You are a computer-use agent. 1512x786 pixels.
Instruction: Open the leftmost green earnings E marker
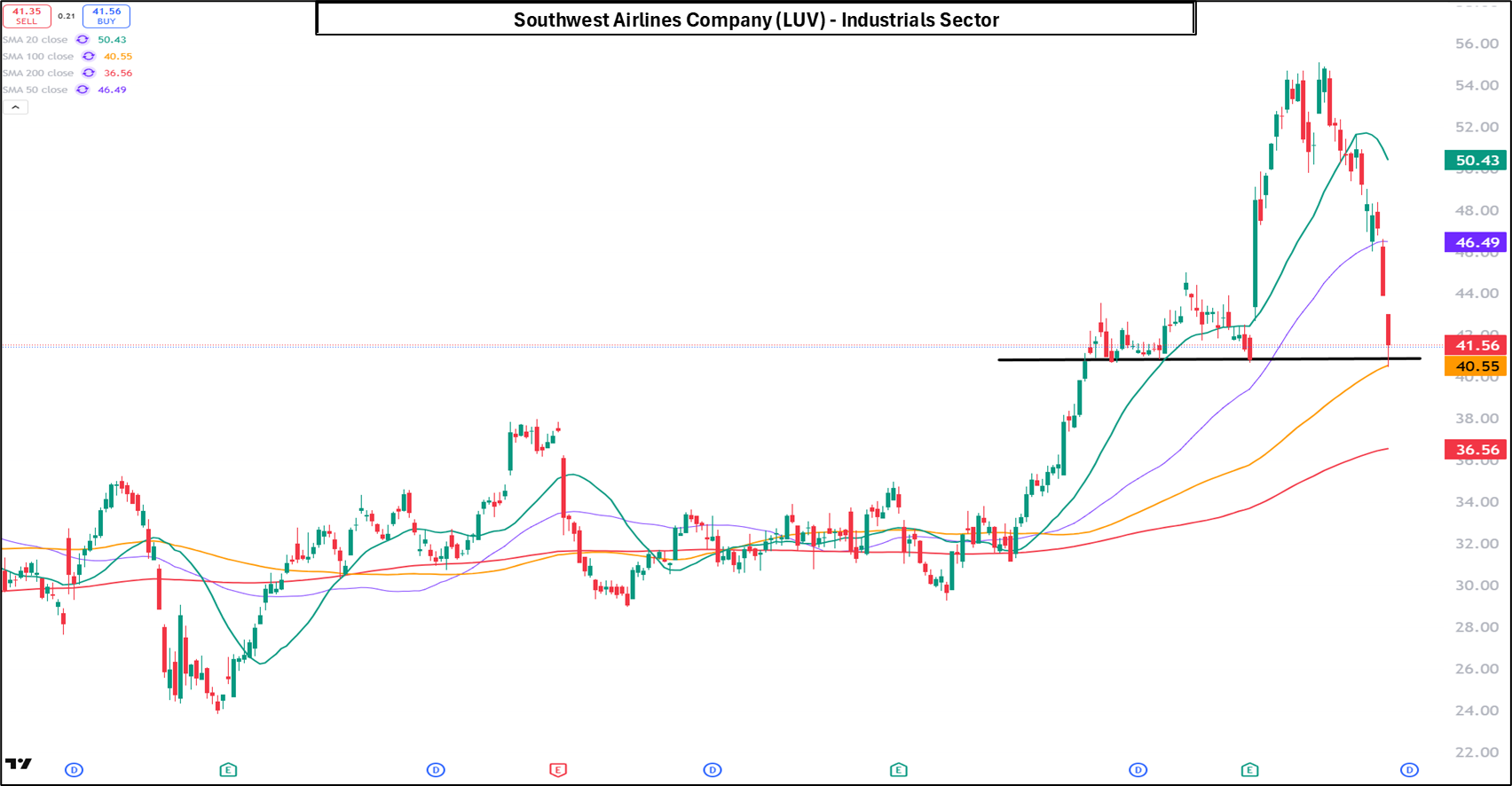(x=228, y=770)
